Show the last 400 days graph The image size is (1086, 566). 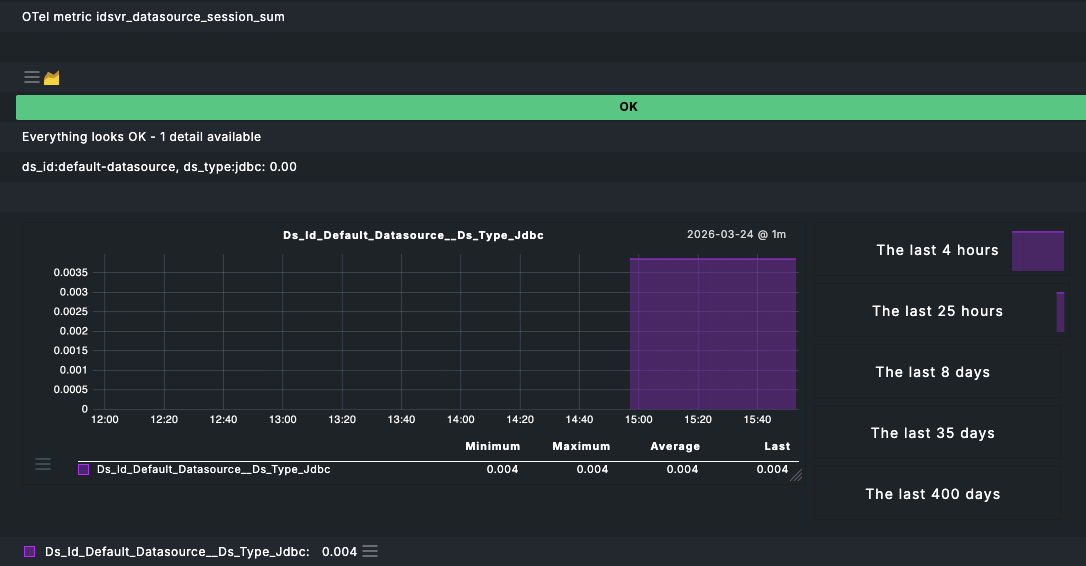coord(932,494)
